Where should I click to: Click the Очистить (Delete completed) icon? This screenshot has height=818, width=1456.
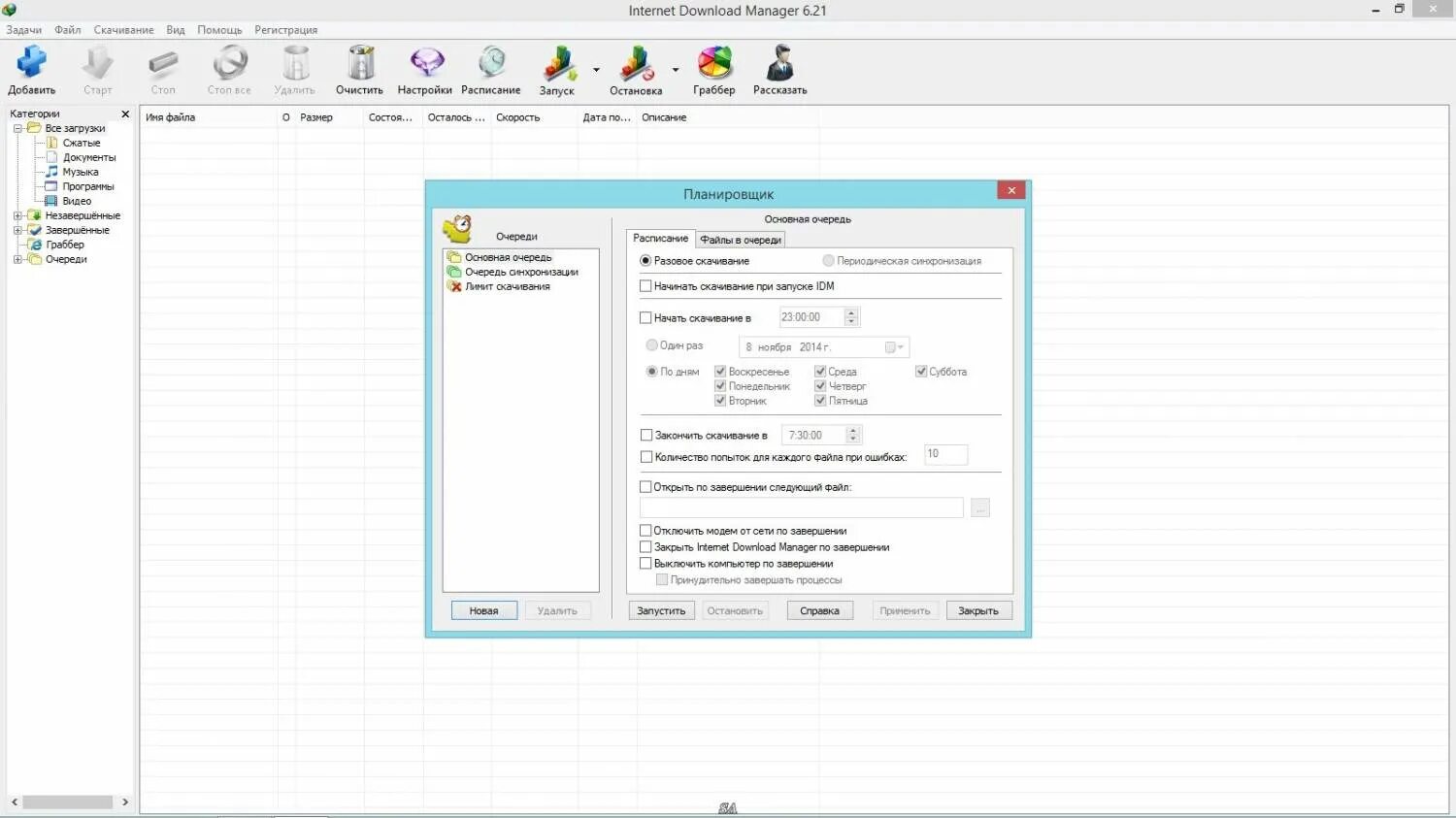pyautogui.click(x=358, y=66)
